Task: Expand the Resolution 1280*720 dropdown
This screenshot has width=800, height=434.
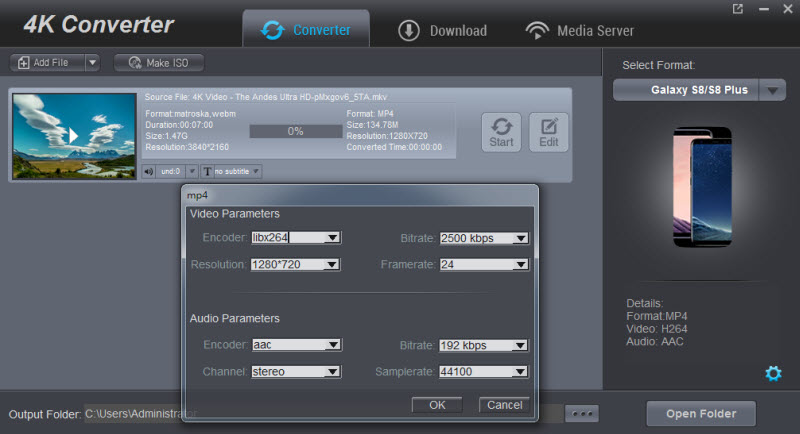Action: (x=333, y=265)
